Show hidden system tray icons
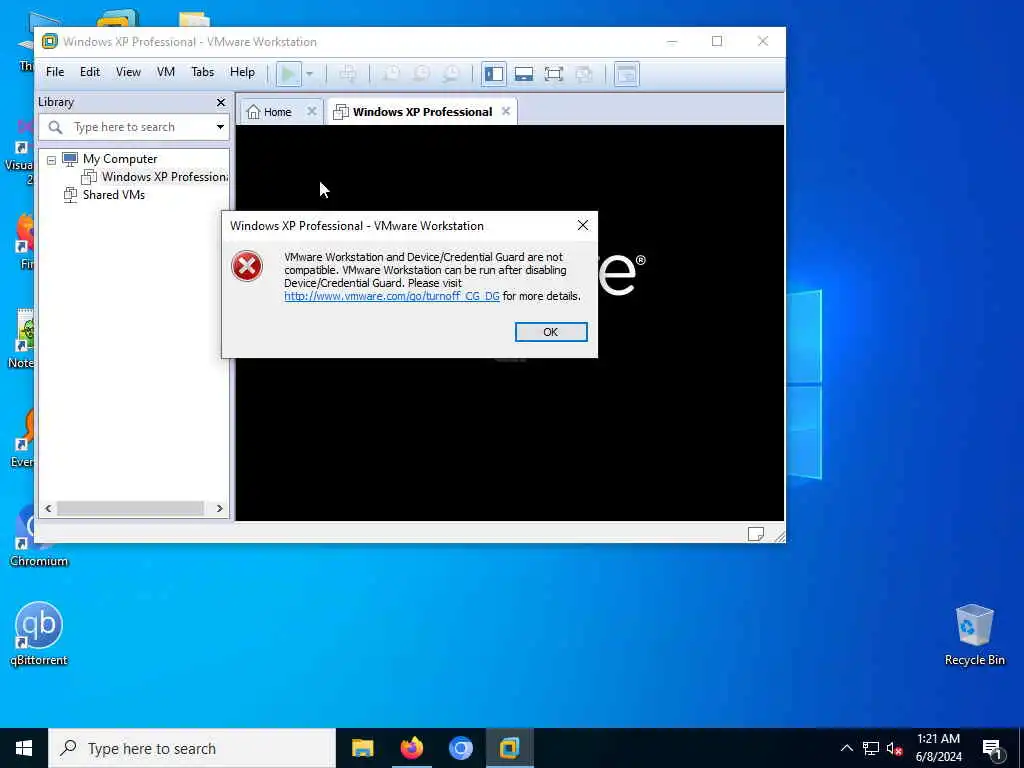This screenshot has height=768, width=1024. (846, 748)
